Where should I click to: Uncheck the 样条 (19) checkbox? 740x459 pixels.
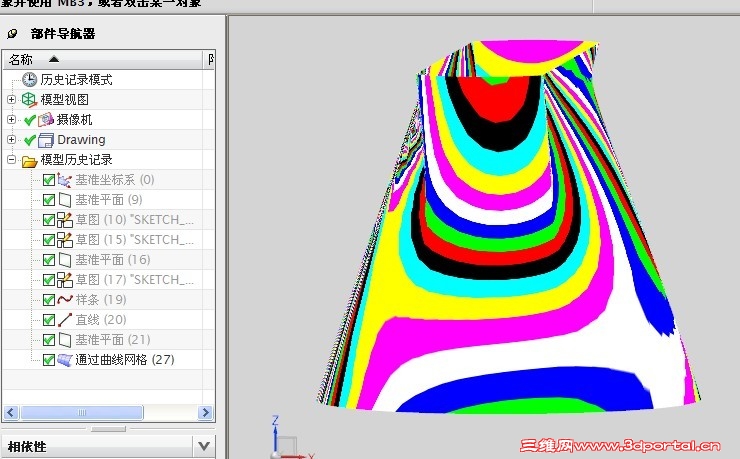click(x=49, y=300)
